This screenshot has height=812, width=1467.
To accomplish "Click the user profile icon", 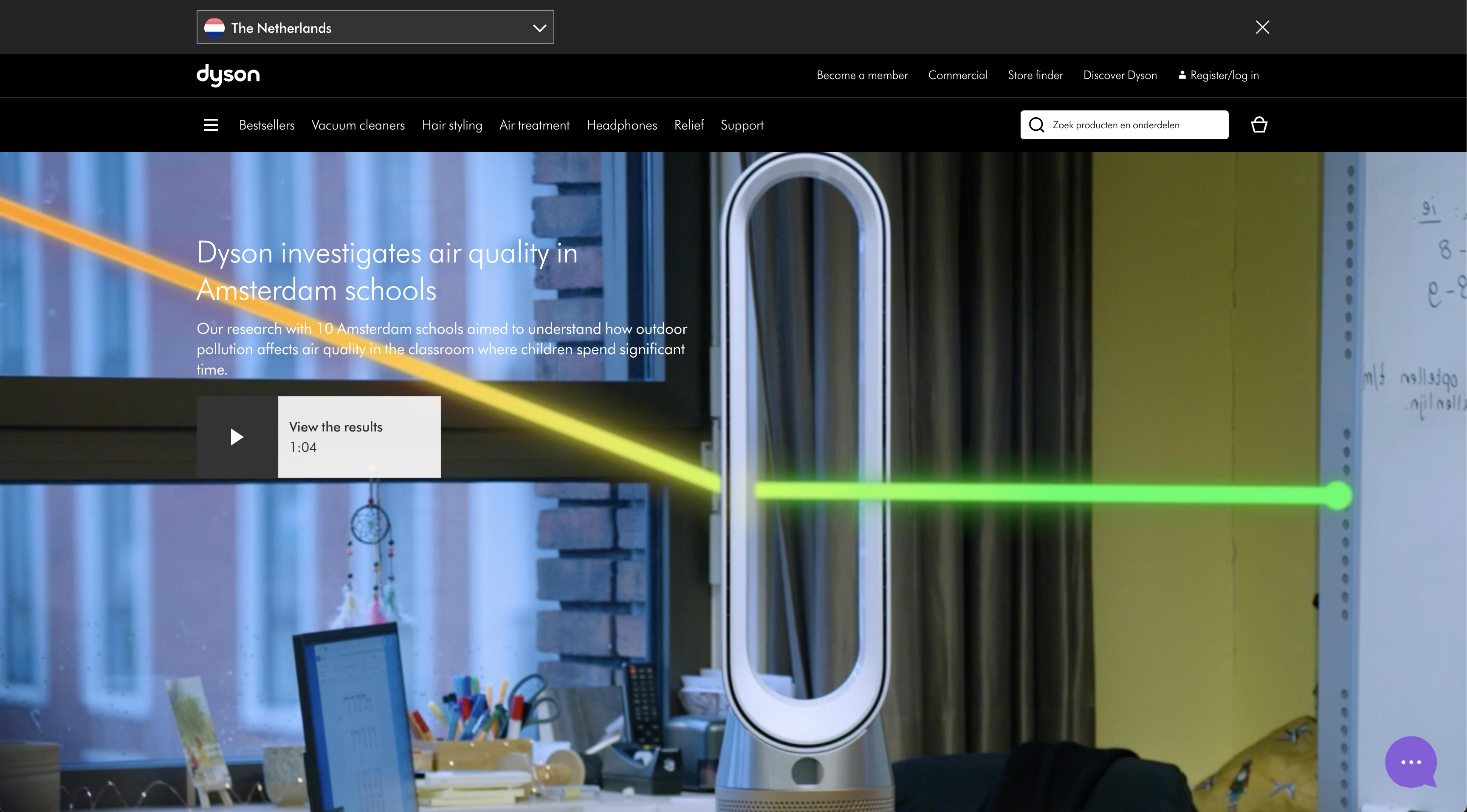I will [1182, 75].
